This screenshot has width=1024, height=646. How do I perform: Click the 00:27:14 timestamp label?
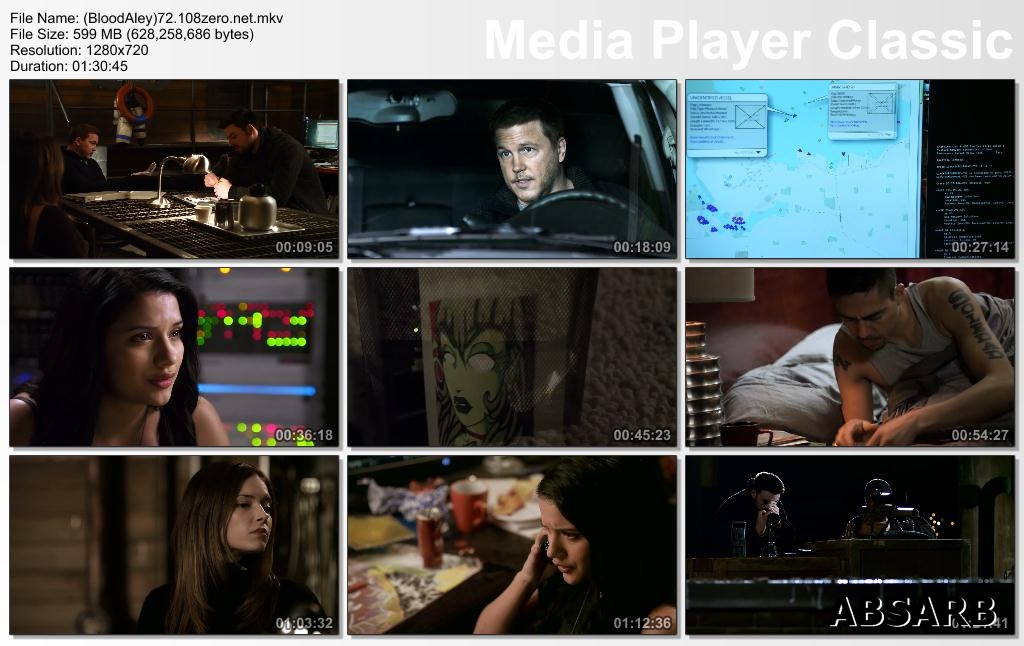[x=980, y=248]
